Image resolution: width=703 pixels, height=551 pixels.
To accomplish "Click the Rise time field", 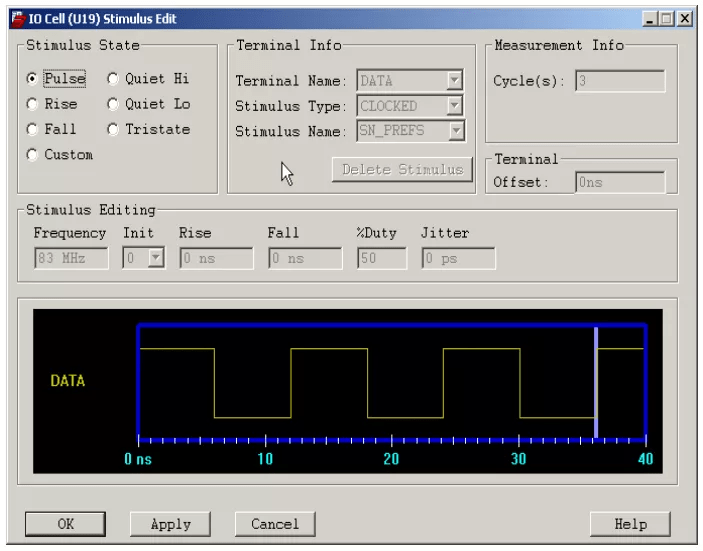I will [x=216, y=258].
